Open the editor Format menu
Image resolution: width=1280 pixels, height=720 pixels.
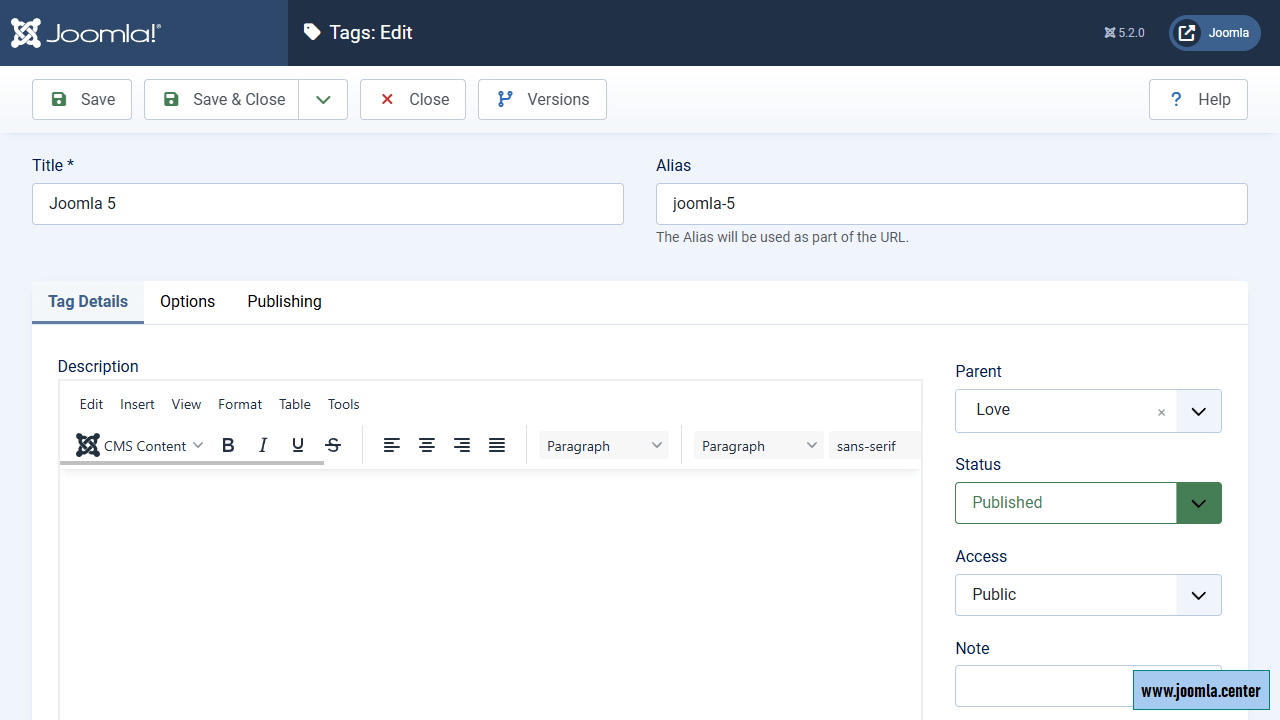point(240,404)
